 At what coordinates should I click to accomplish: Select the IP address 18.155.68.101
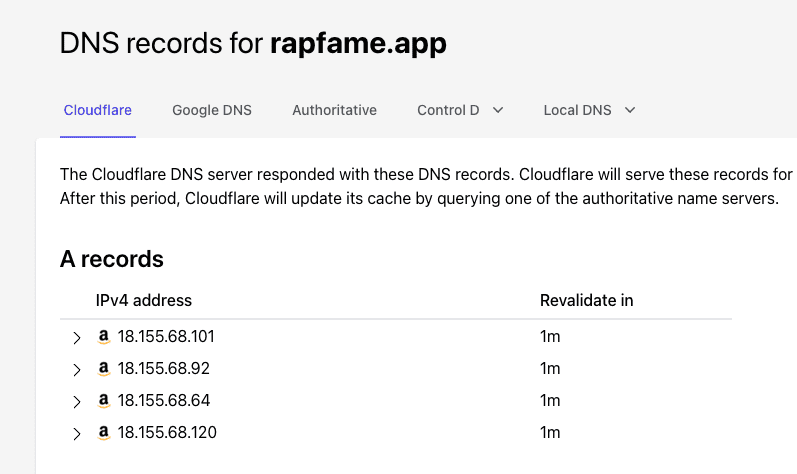click(x=166, y=337)
